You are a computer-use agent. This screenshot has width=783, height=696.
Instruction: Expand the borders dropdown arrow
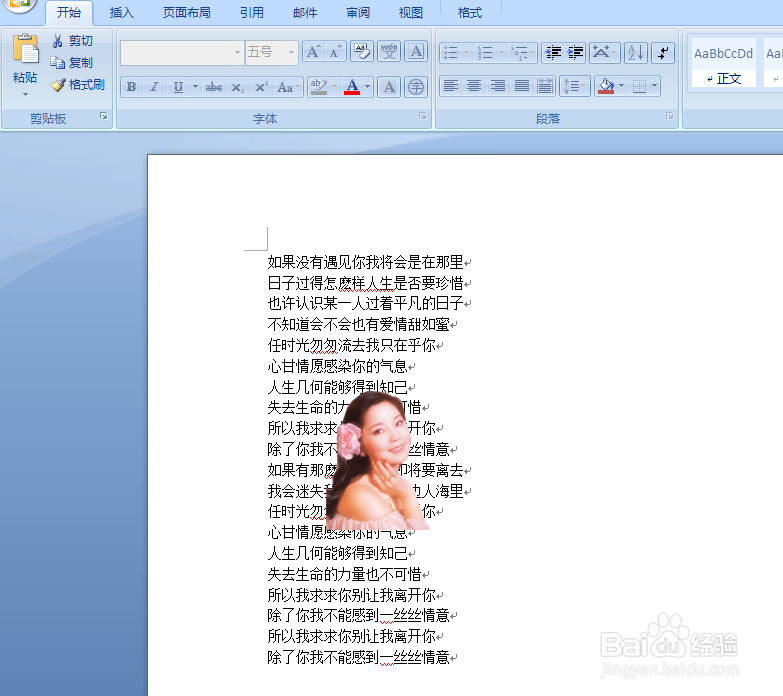[654, 86]
